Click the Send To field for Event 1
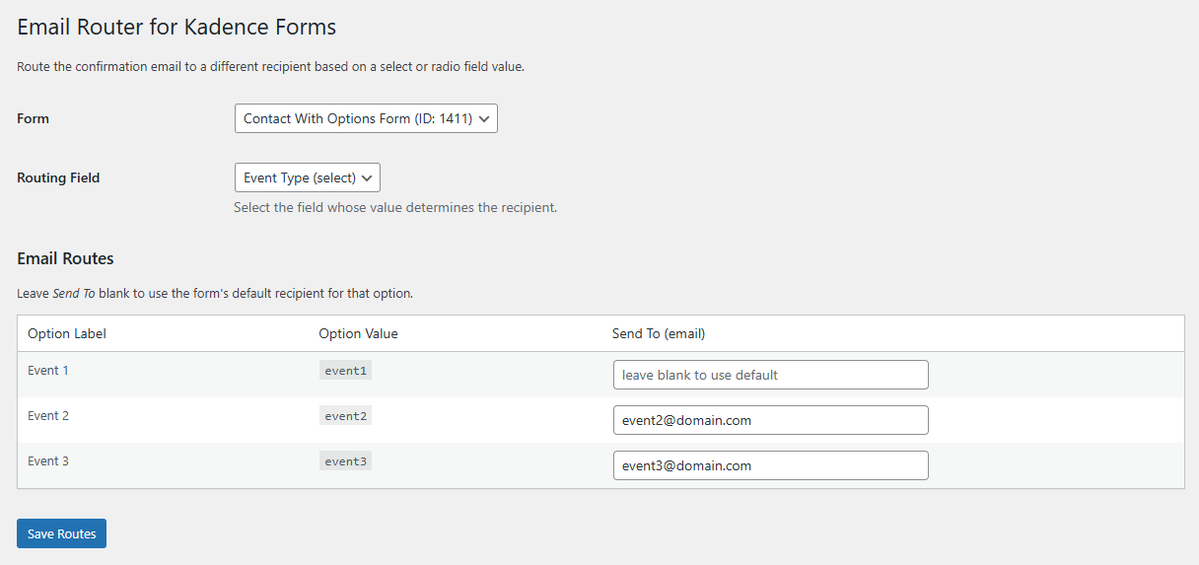The width and height of the screenshot is (1199, 565). point(771,375)
